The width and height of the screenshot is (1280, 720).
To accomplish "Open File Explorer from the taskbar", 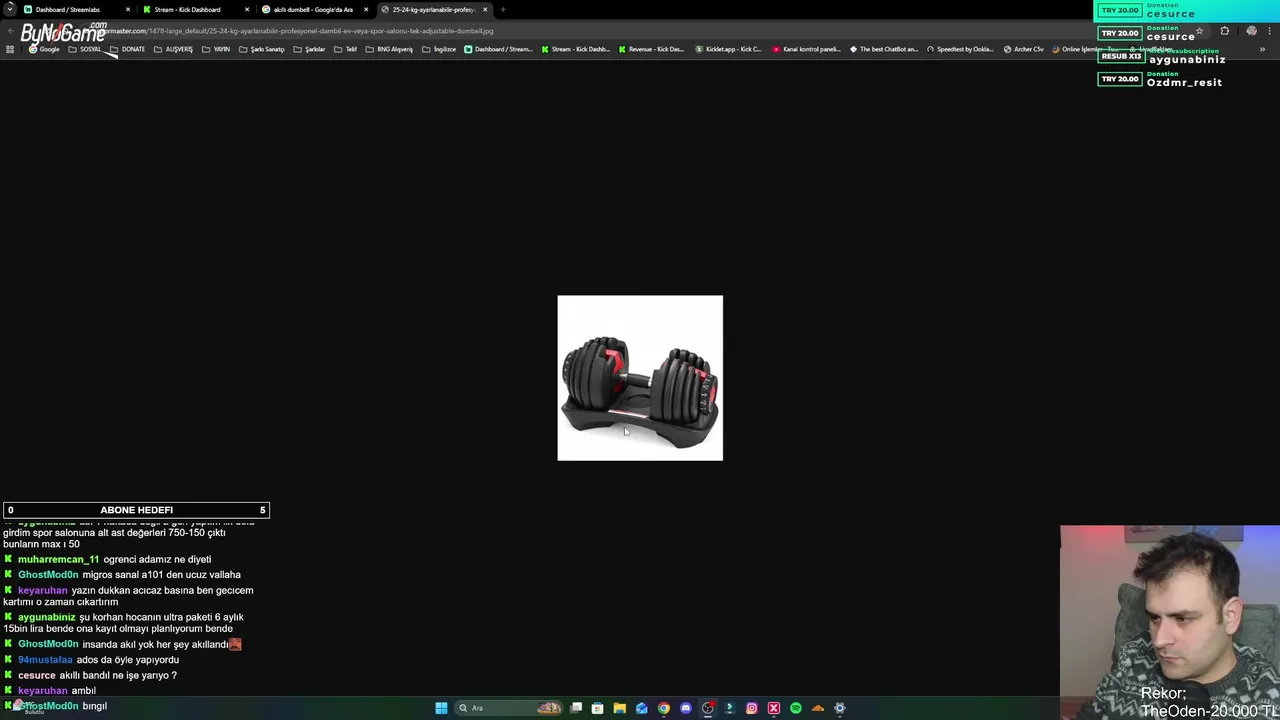I will [x=619, y=708].
